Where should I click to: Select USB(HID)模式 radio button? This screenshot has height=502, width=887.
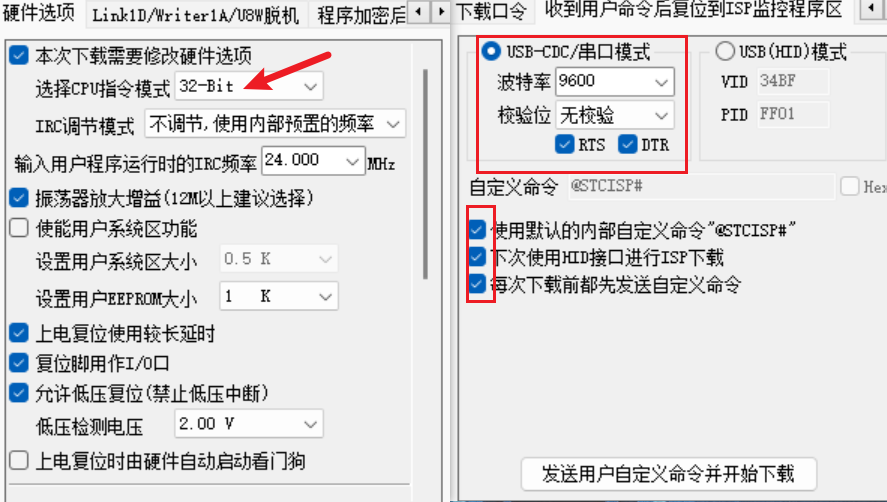pos(725,52)
